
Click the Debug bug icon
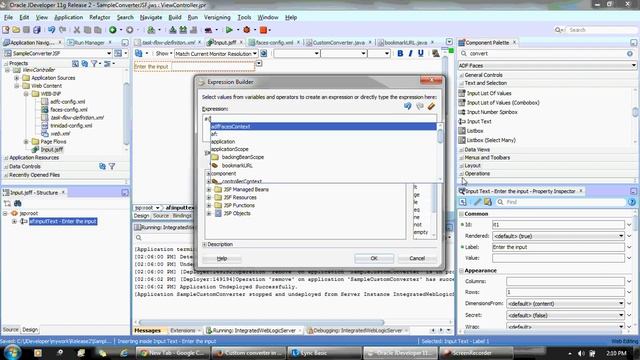pyautogui.click(x=247, y=30)
